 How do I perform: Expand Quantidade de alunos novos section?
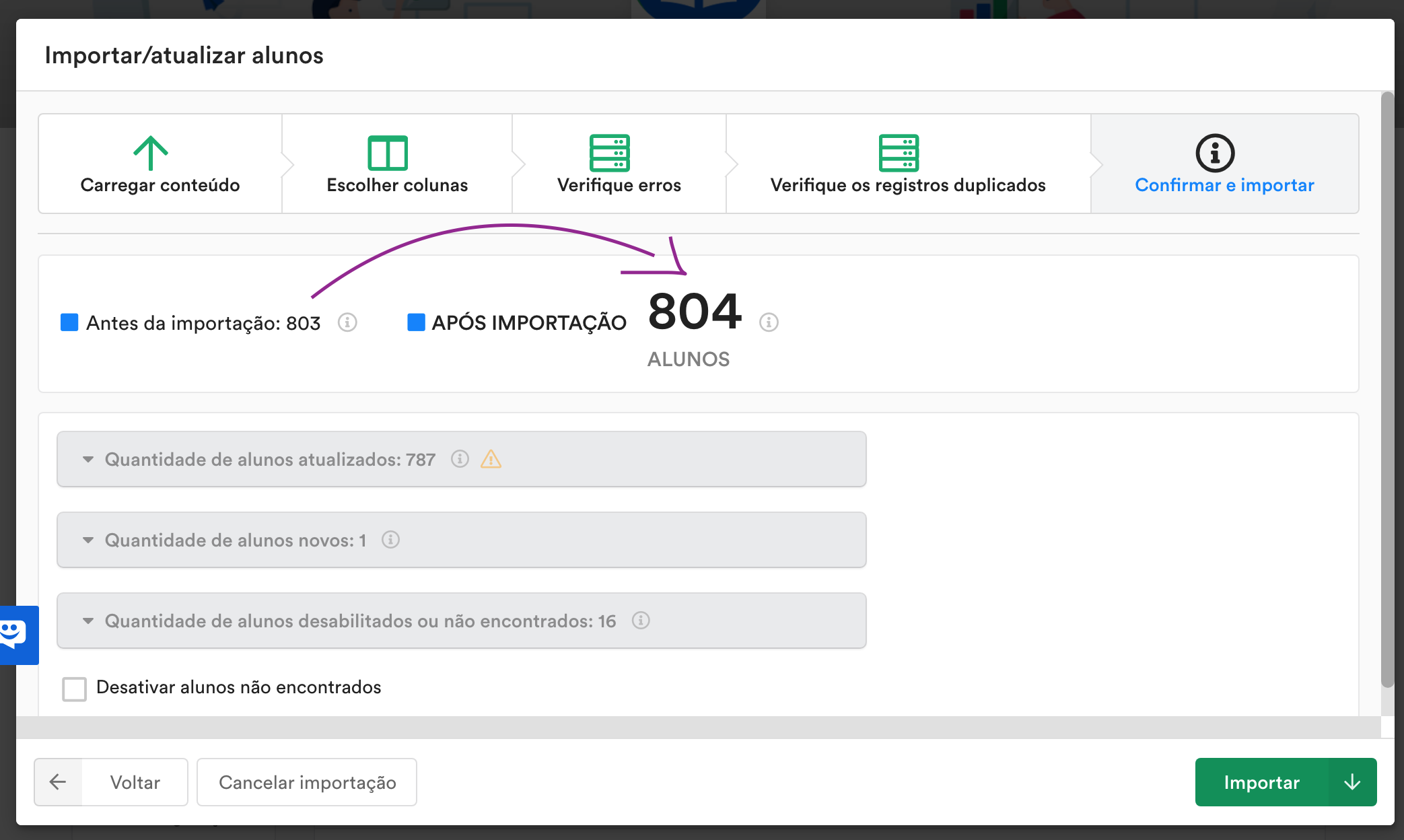click(x=87, y=540)
